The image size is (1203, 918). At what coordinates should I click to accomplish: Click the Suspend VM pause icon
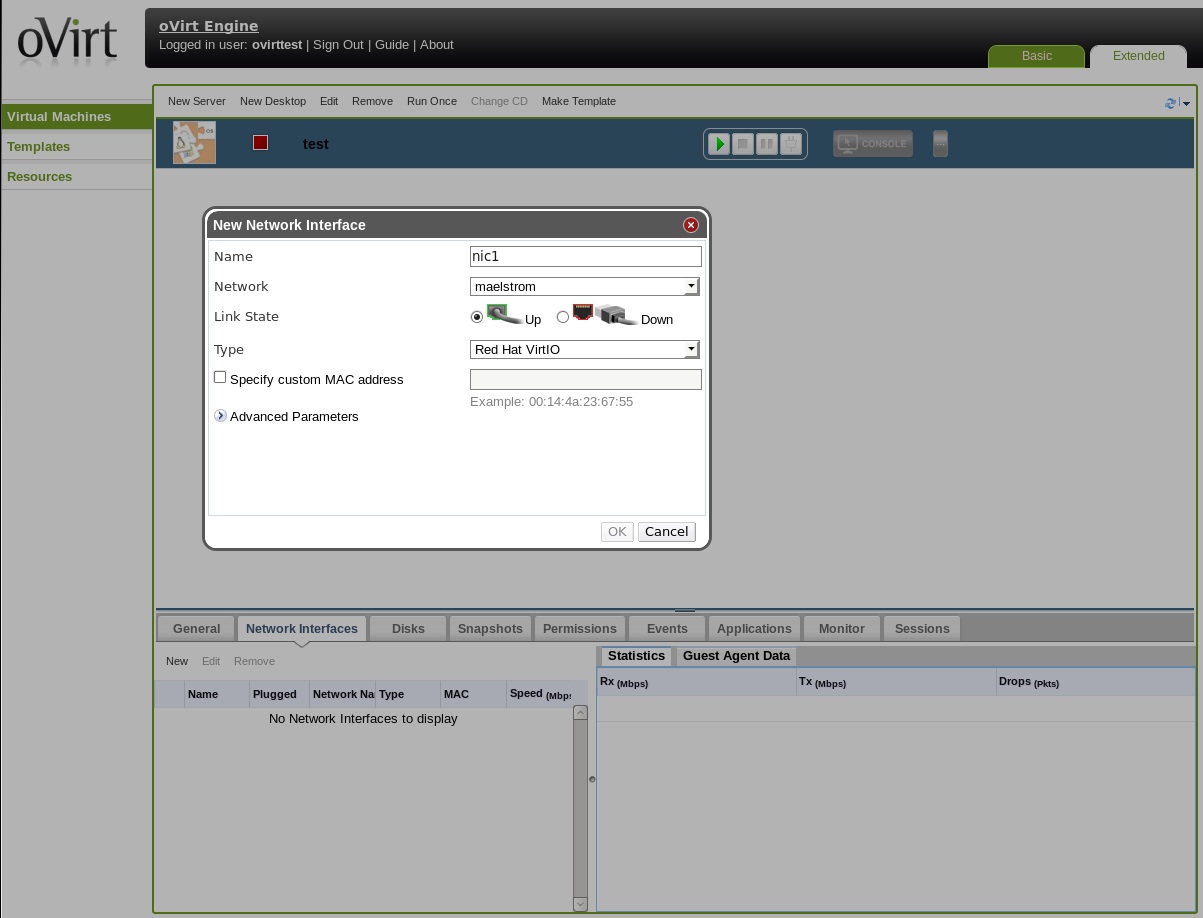[x=767, y=144]
